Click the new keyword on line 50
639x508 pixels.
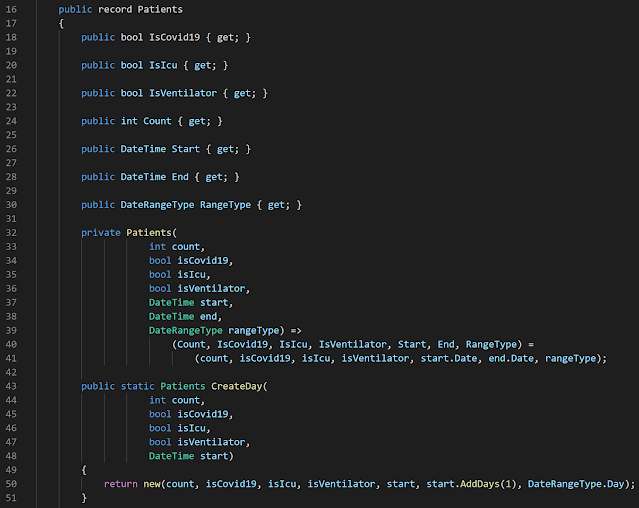click(x=152, y=484)
